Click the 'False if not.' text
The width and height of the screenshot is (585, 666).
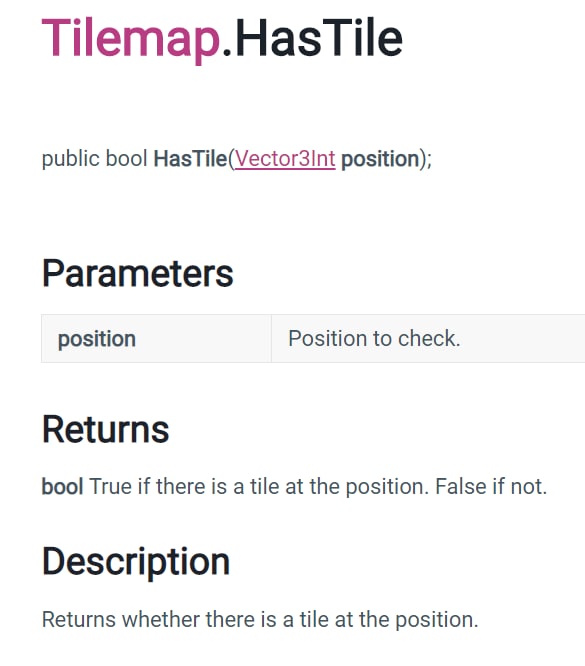click(x=491, y=486)
